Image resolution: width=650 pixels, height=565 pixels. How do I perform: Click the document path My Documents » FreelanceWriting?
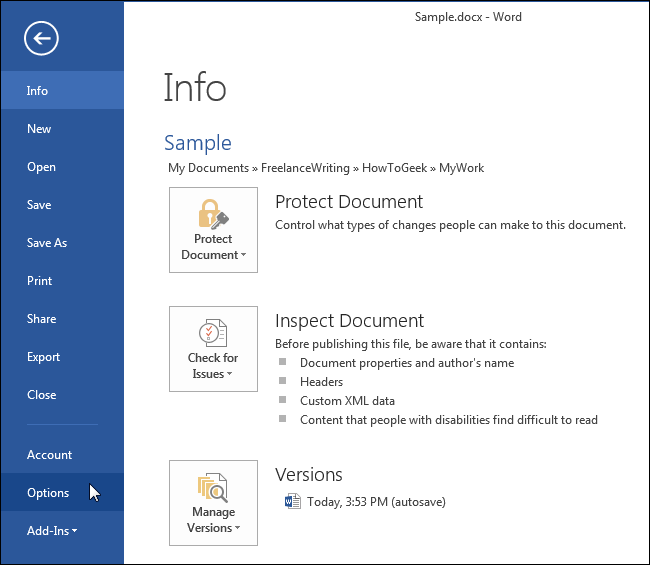(259, 168)
